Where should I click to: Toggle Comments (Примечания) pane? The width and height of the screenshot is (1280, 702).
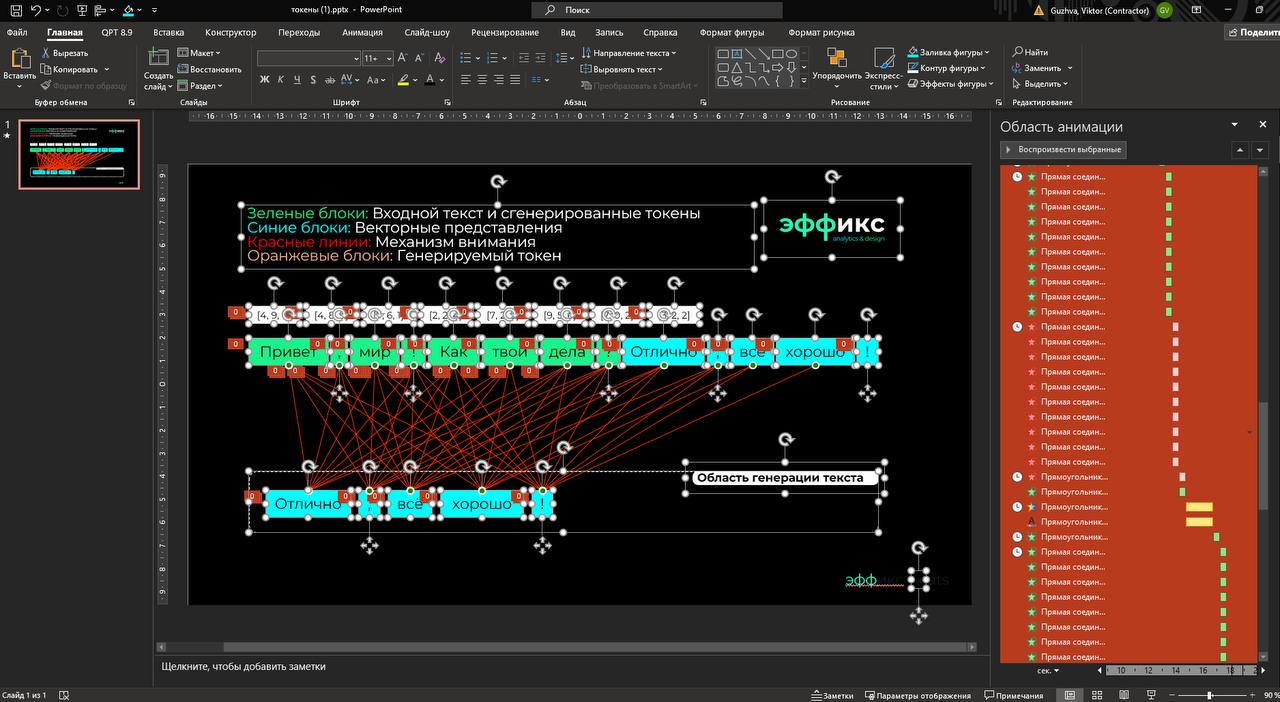pyautogui.click(x=1014, y=695)
